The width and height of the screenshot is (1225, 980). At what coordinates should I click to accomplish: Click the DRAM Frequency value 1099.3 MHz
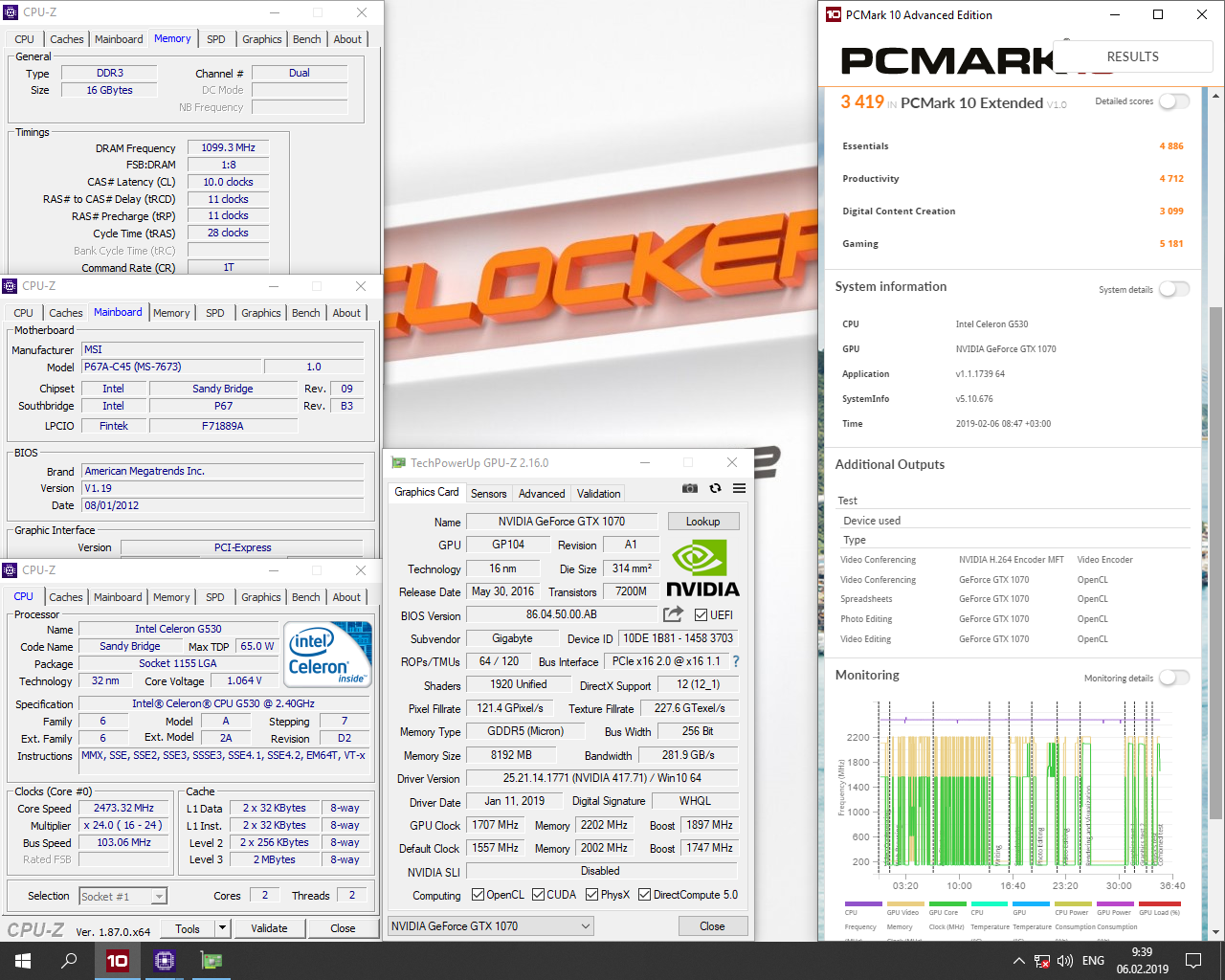click(x=228, y=147)
